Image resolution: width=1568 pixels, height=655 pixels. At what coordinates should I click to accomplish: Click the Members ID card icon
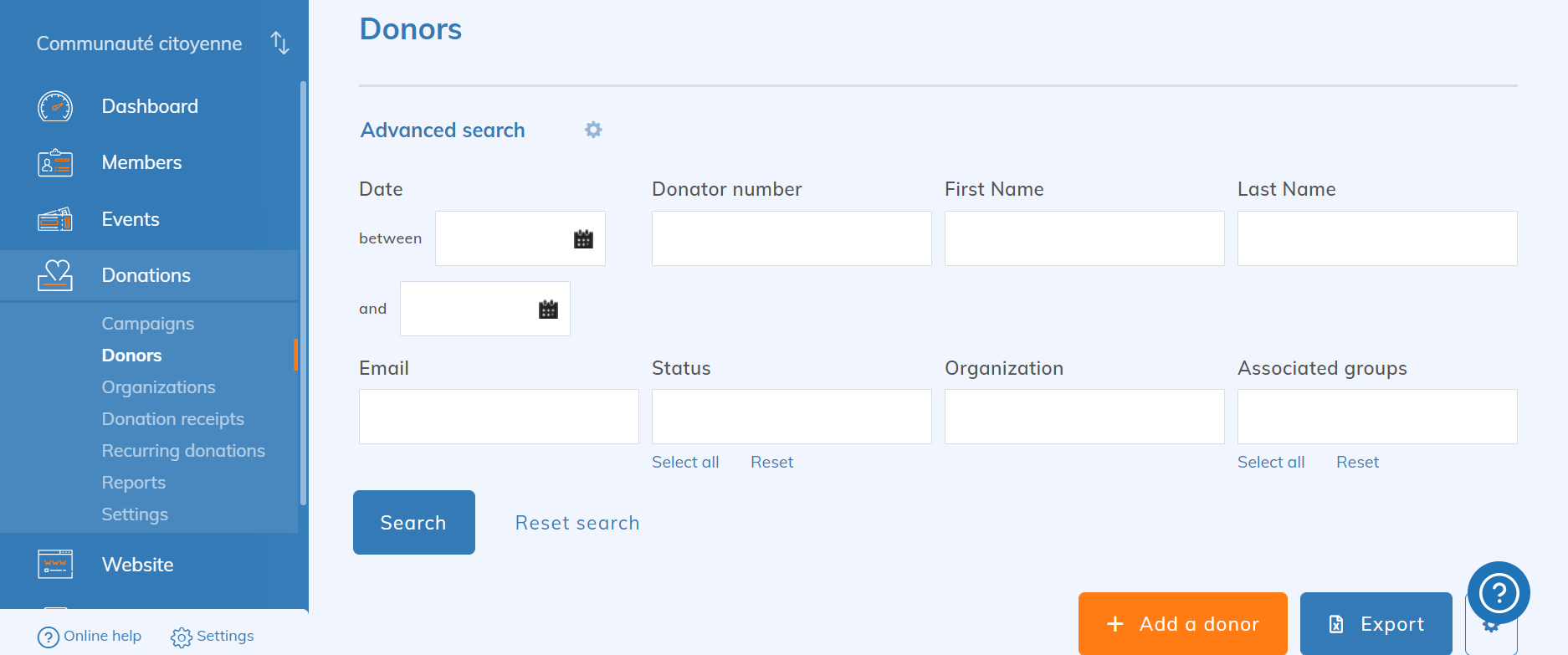(x=55, y=162)
